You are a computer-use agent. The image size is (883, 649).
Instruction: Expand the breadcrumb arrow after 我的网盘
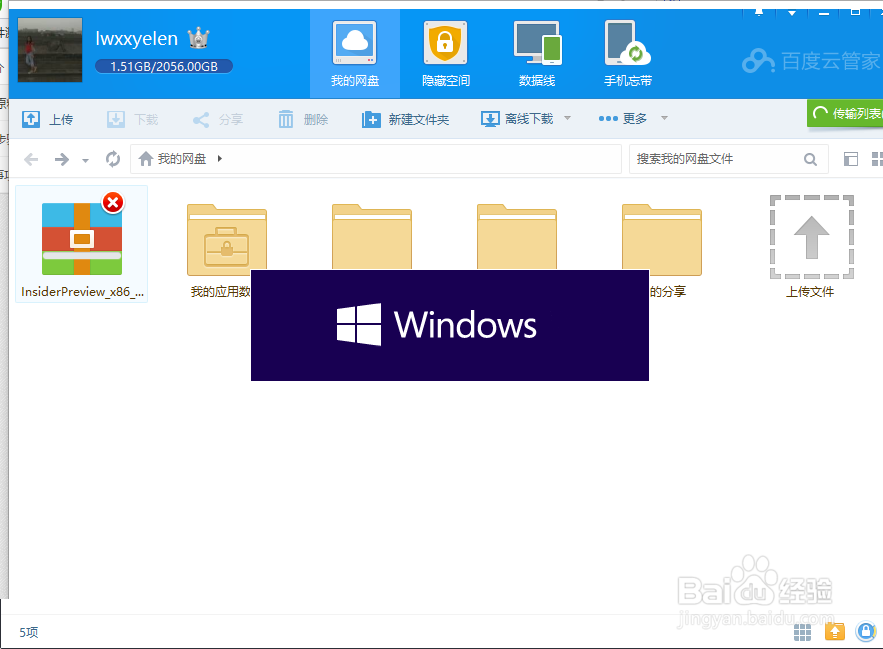coord(220,159)
